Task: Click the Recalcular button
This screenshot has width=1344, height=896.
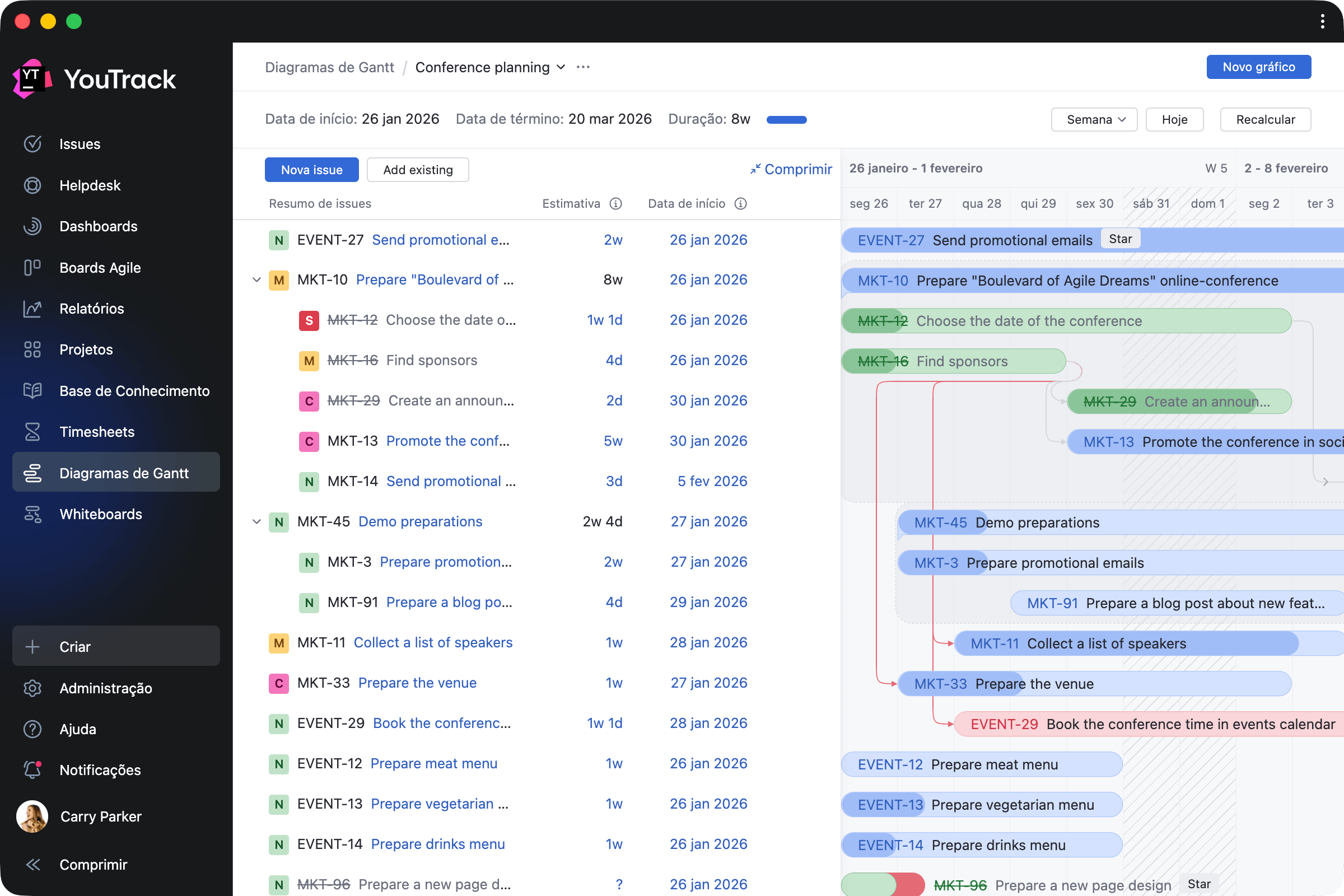Action: (x=1266, y=119)
